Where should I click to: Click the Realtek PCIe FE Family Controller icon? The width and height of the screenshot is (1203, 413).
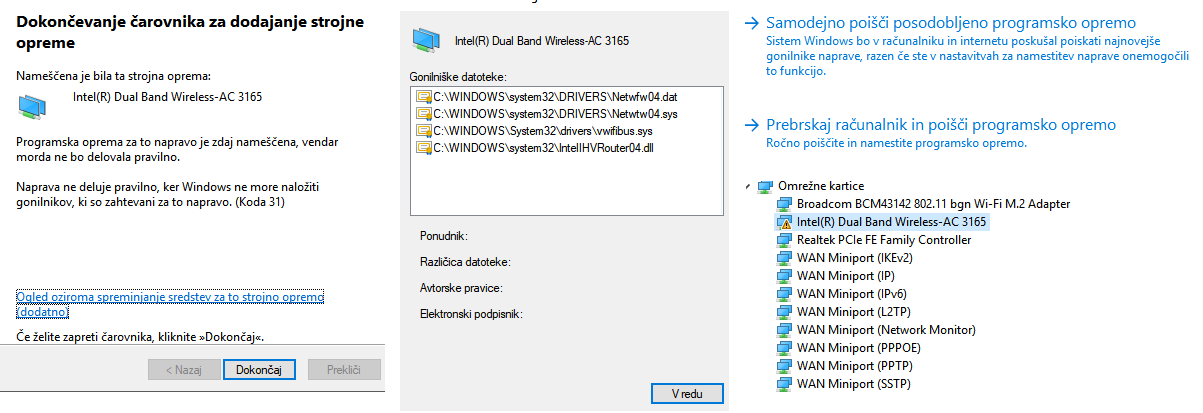pyautogui.click(x=785, y=240)
